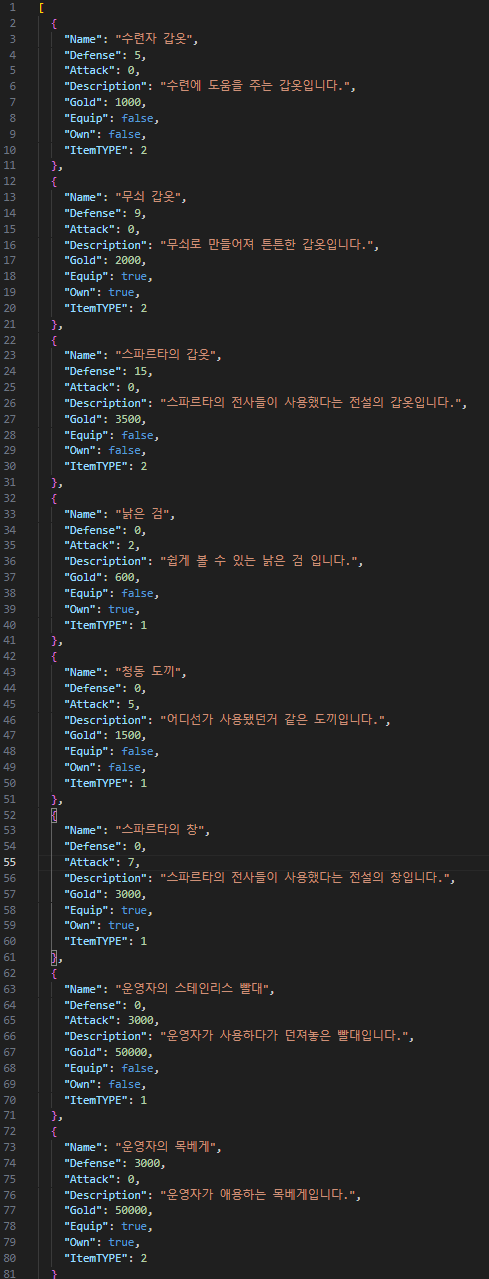The width and height of the screenshot is (489, 1279).
Task: Click the Defense value 3000 on line 74
Action: click(x=148, y=1161)
